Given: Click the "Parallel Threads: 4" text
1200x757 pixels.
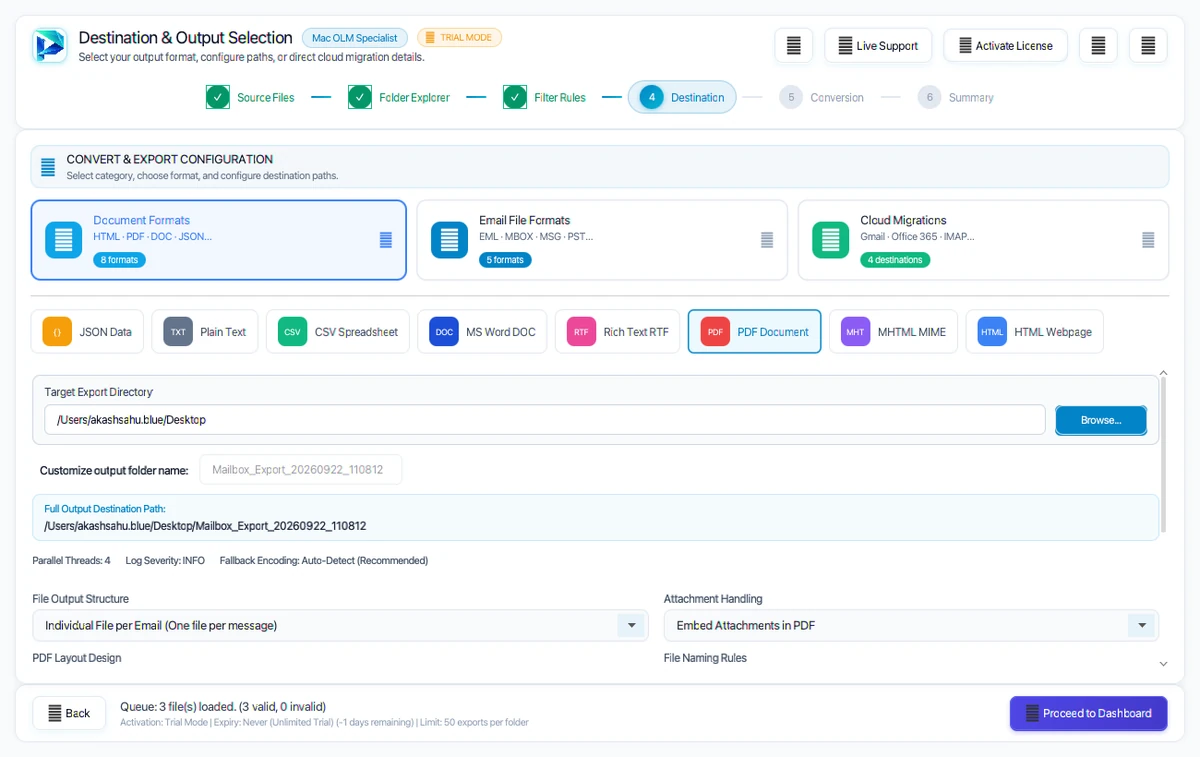Looking at the screenshot, I should 72,561.
